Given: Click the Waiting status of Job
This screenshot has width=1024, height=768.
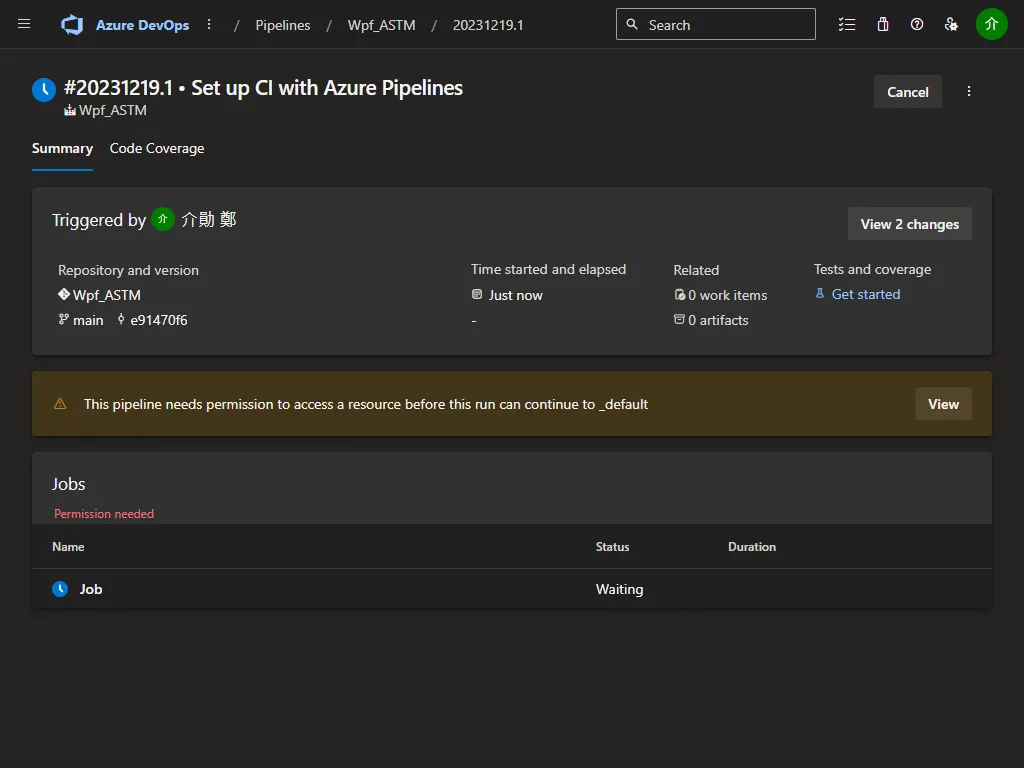Looking at the screenshot, I should coord(619,589).
